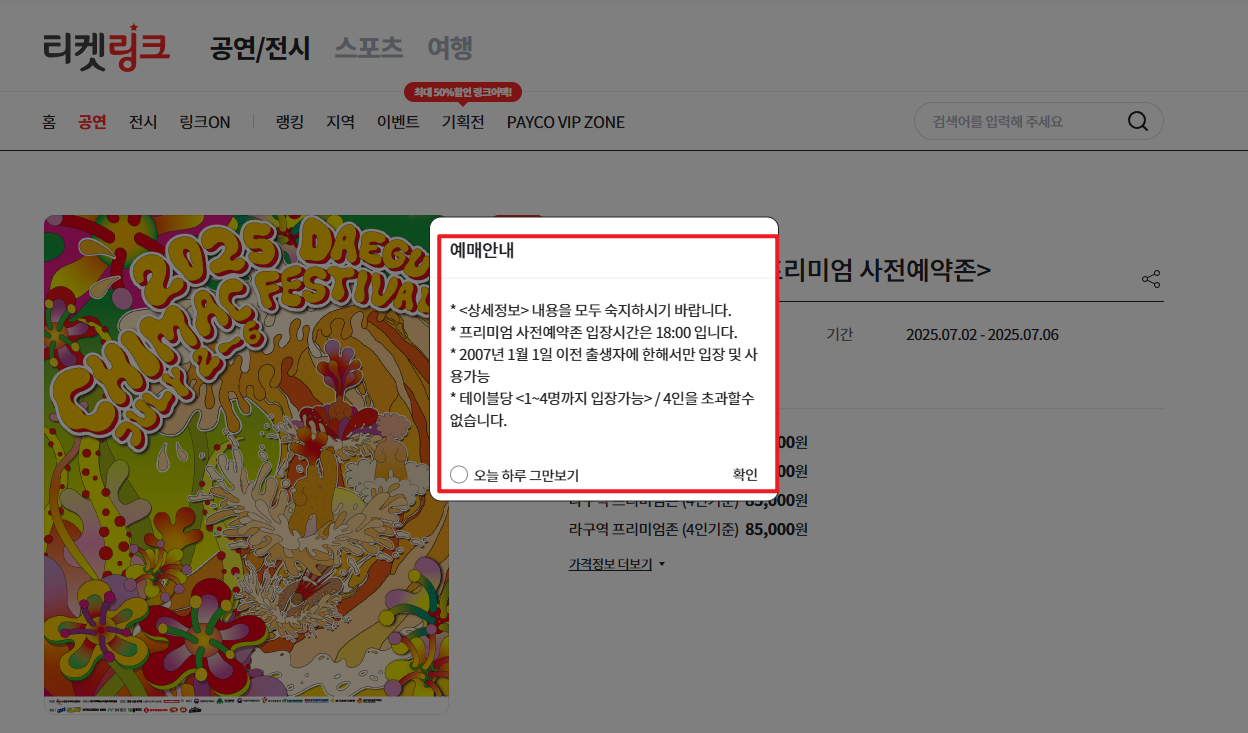Select the 공연 menu item
Image resolution: width=1248 pixels, height=733 pixels.
(92, 121)
